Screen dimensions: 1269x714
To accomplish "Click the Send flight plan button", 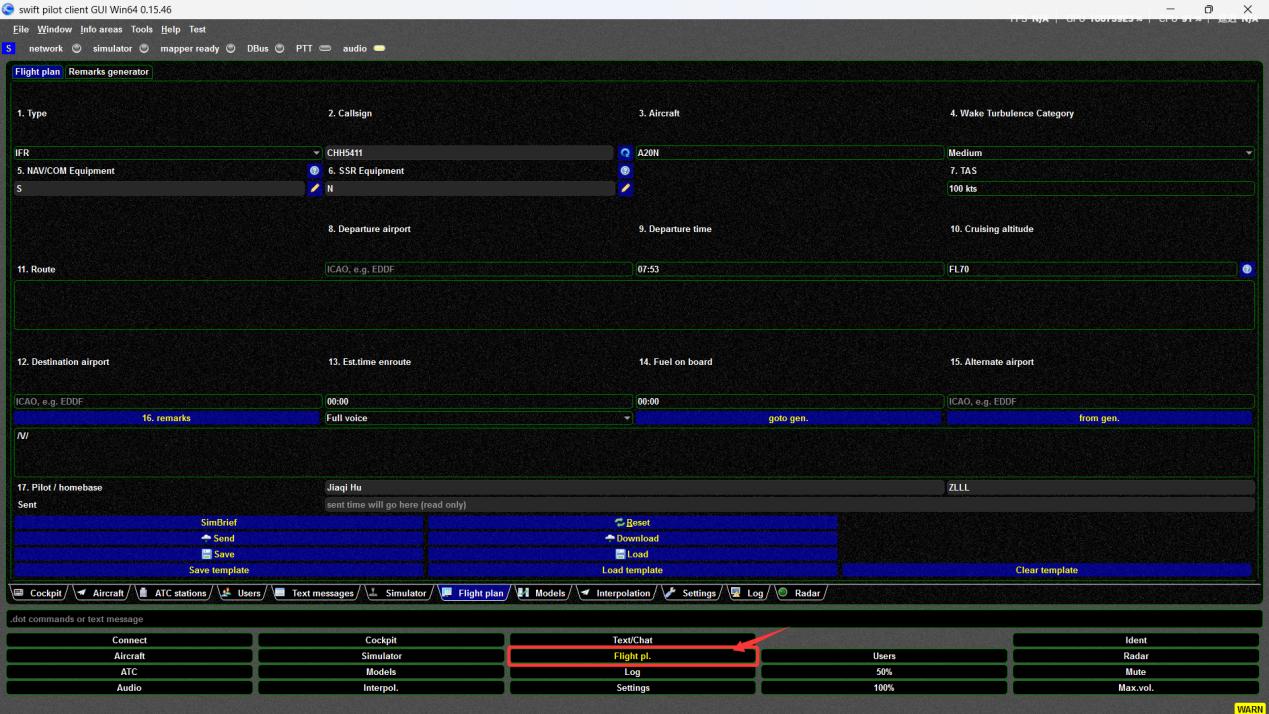I will tap(219, 538).
